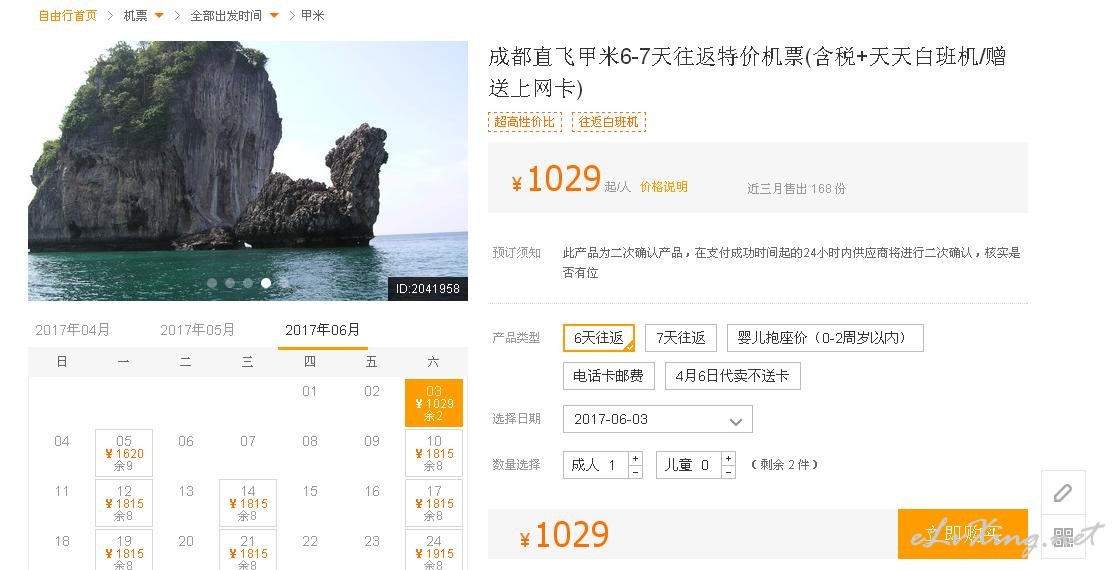This screenshot has width=1115, height=570.
Task: Click the 立即购买 buy now button
Action: [963, 534]
